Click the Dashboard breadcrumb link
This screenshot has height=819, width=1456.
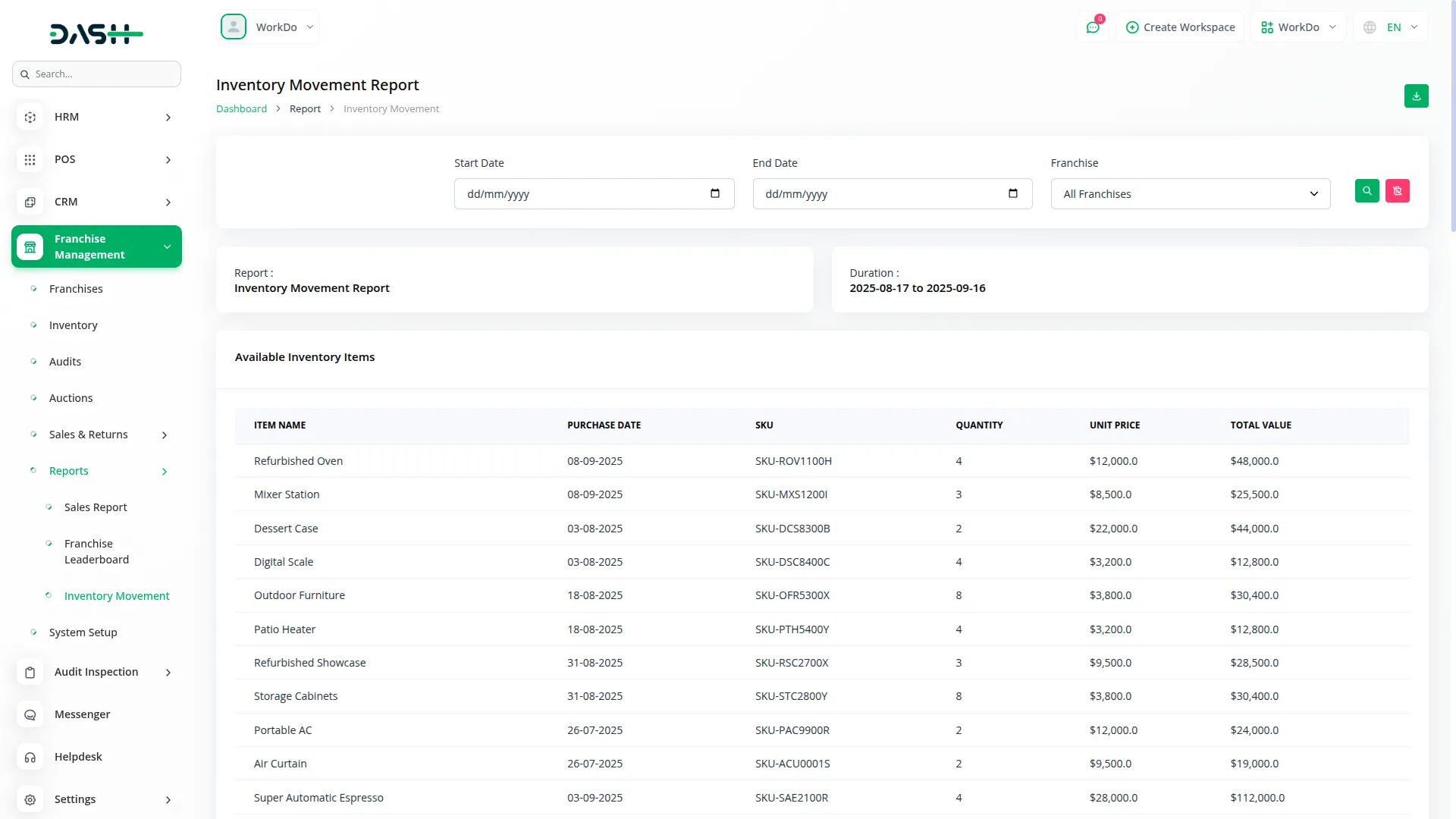click(x=241, y=109)
